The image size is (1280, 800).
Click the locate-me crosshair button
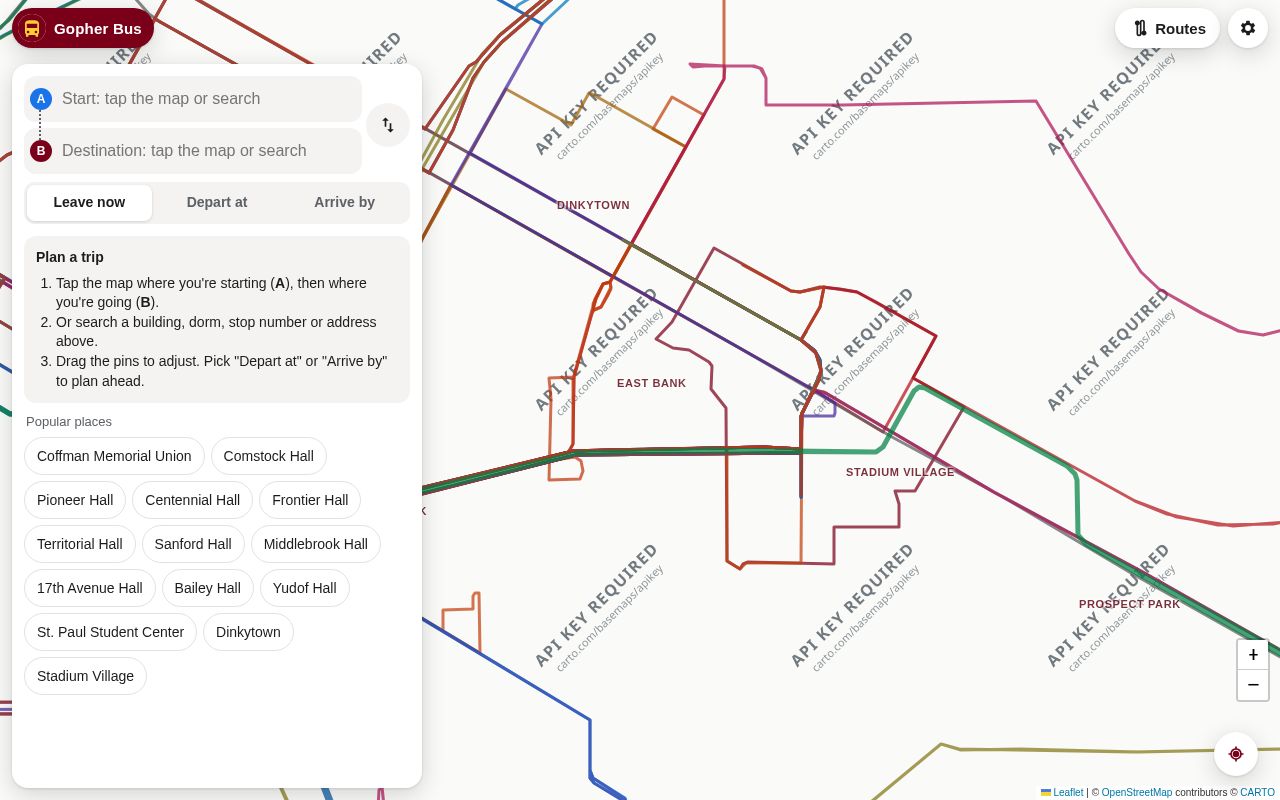[x=1236, y=754]
